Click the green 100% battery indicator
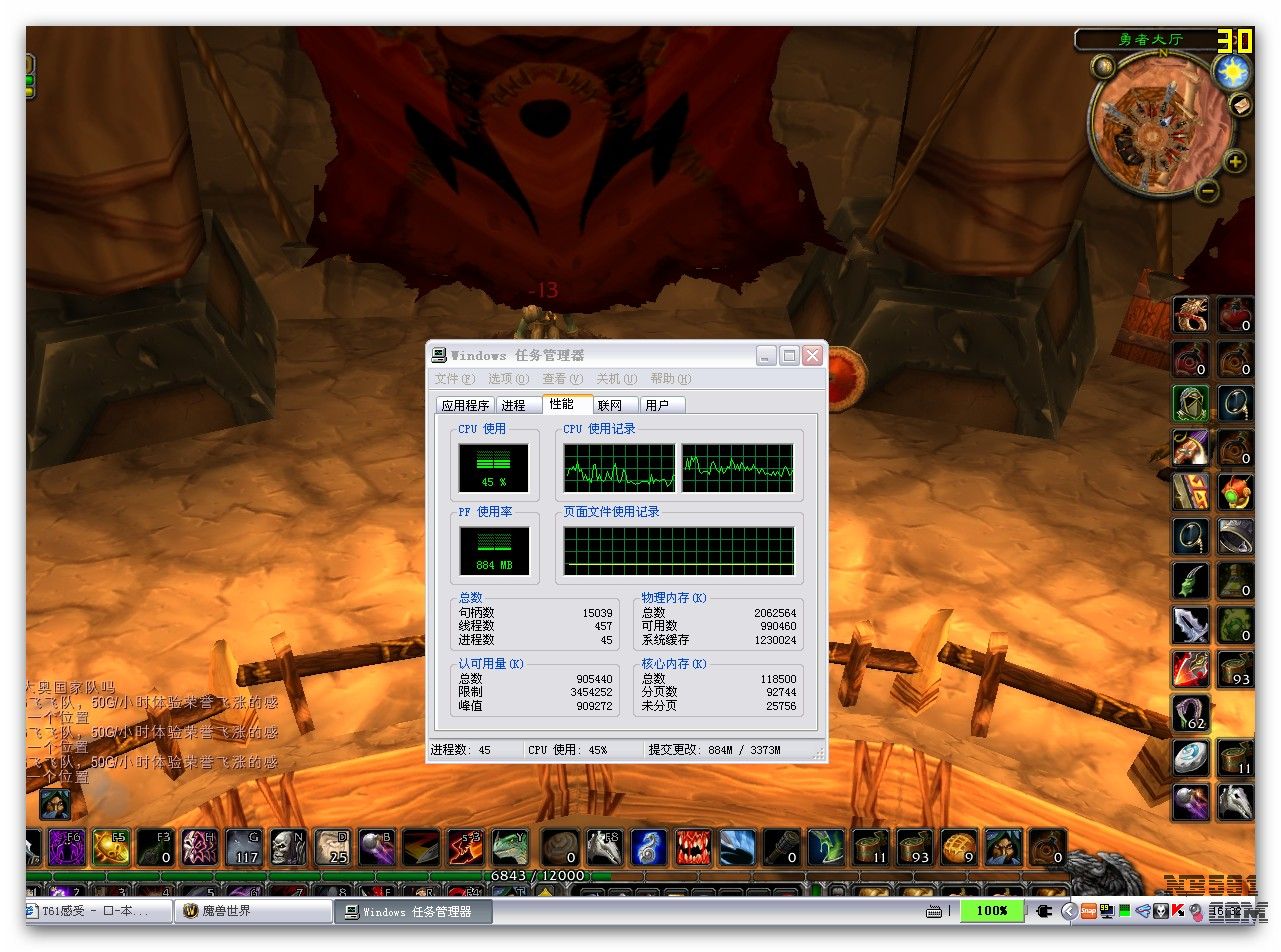The image size is (1281, 952). click(991, 911)
